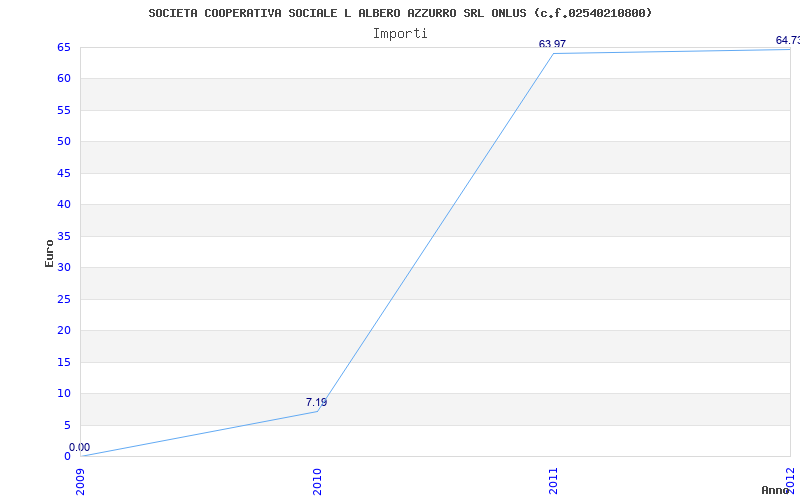This screenshot has width=800, height=500.
Task: Click the data label 7.19
Action: click(316, 403)
